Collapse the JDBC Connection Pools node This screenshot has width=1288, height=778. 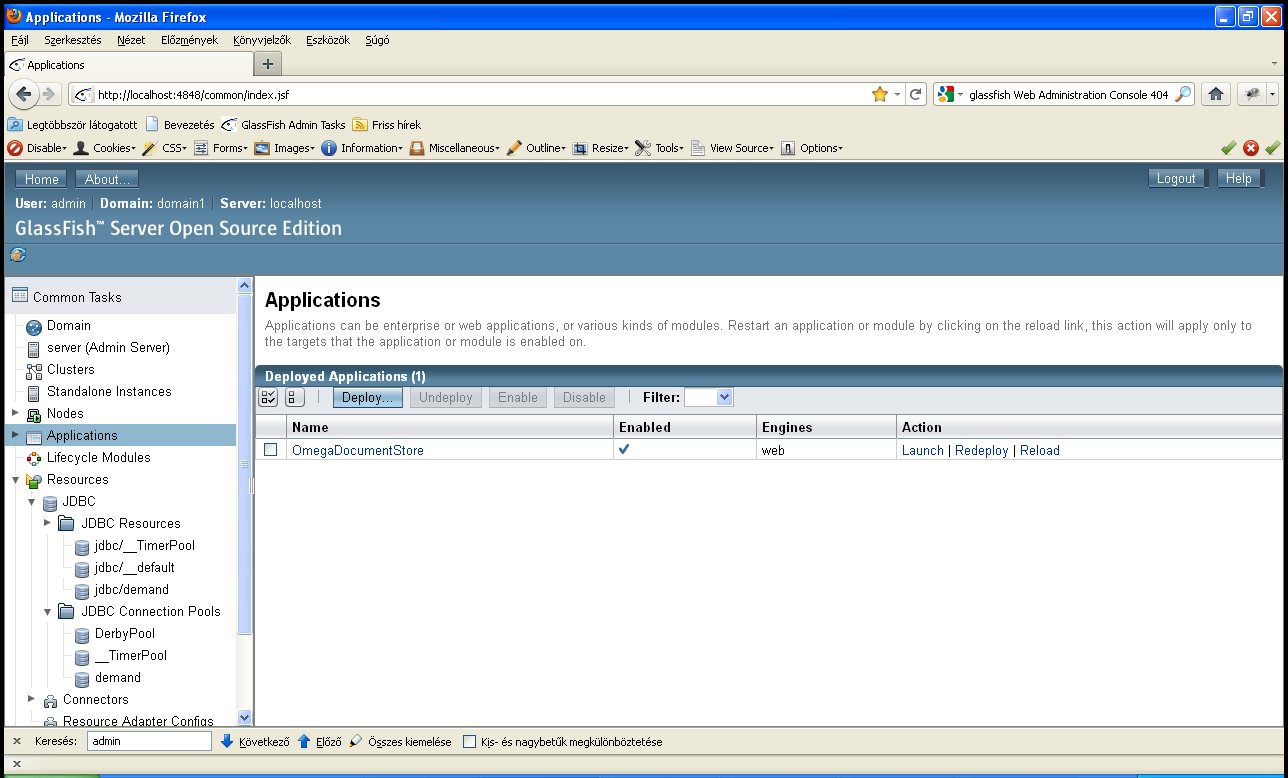(47, 611)
